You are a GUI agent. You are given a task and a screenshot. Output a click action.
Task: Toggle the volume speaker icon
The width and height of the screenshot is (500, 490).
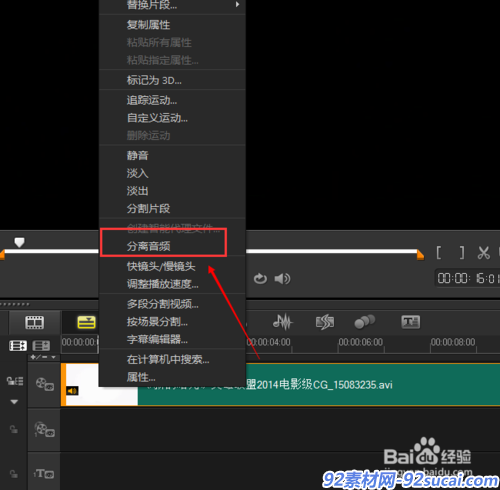(282, 278)
